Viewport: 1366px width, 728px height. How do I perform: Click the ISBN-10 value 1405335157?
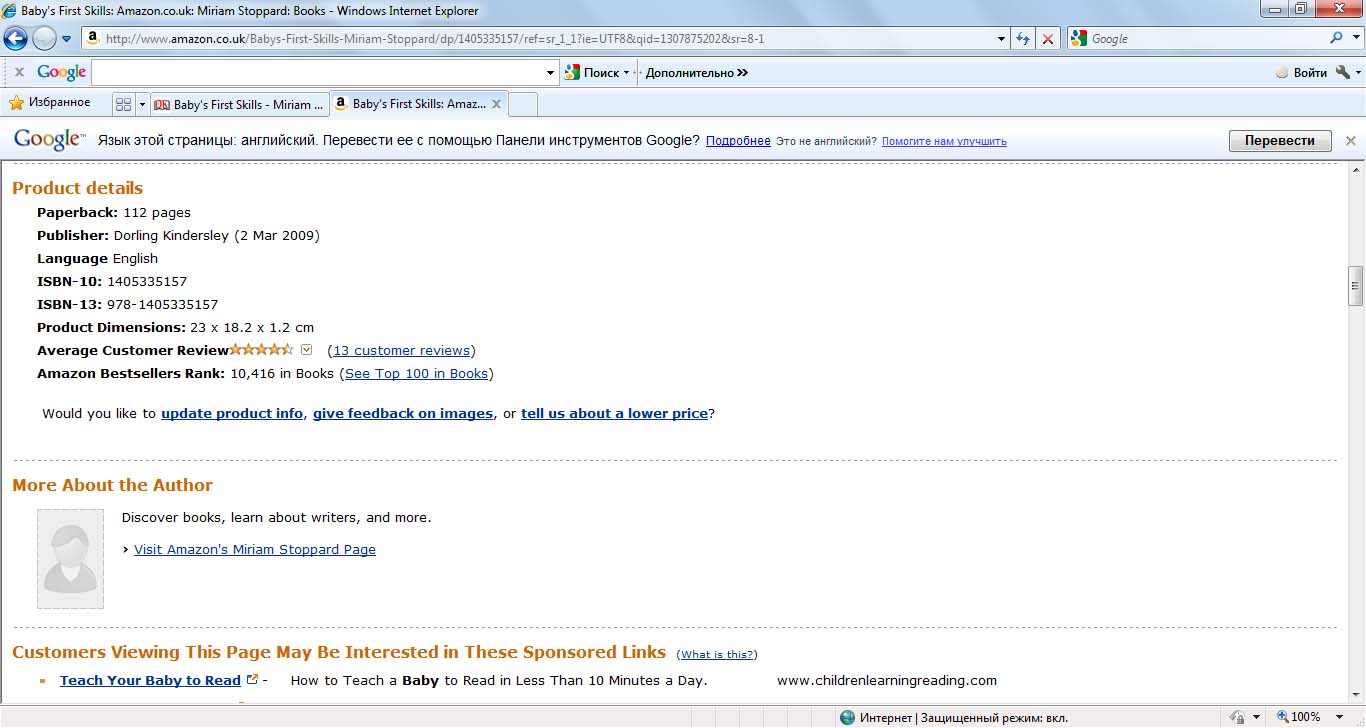tap(147, 282)
